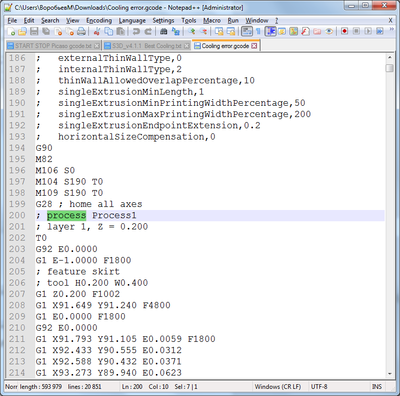Screen dimensions: 400x396
Task: Create a new document with the New icon
Action: [x=11, y=32]
